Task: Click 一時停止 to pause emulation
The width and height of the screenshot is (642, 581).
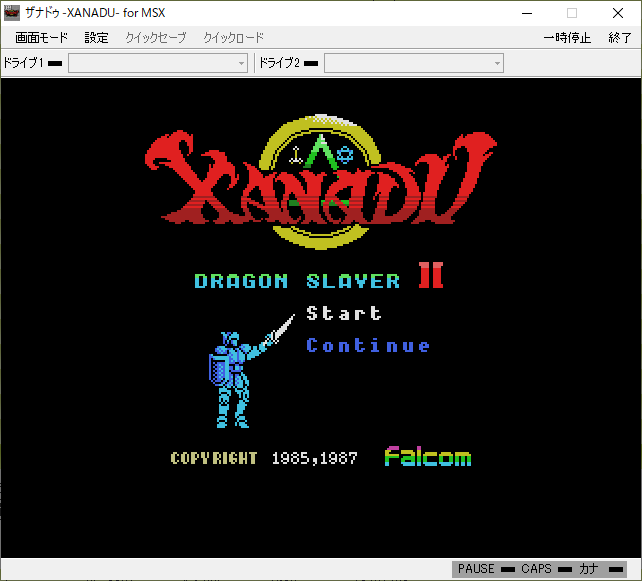Action: click(x=567, y=38)
